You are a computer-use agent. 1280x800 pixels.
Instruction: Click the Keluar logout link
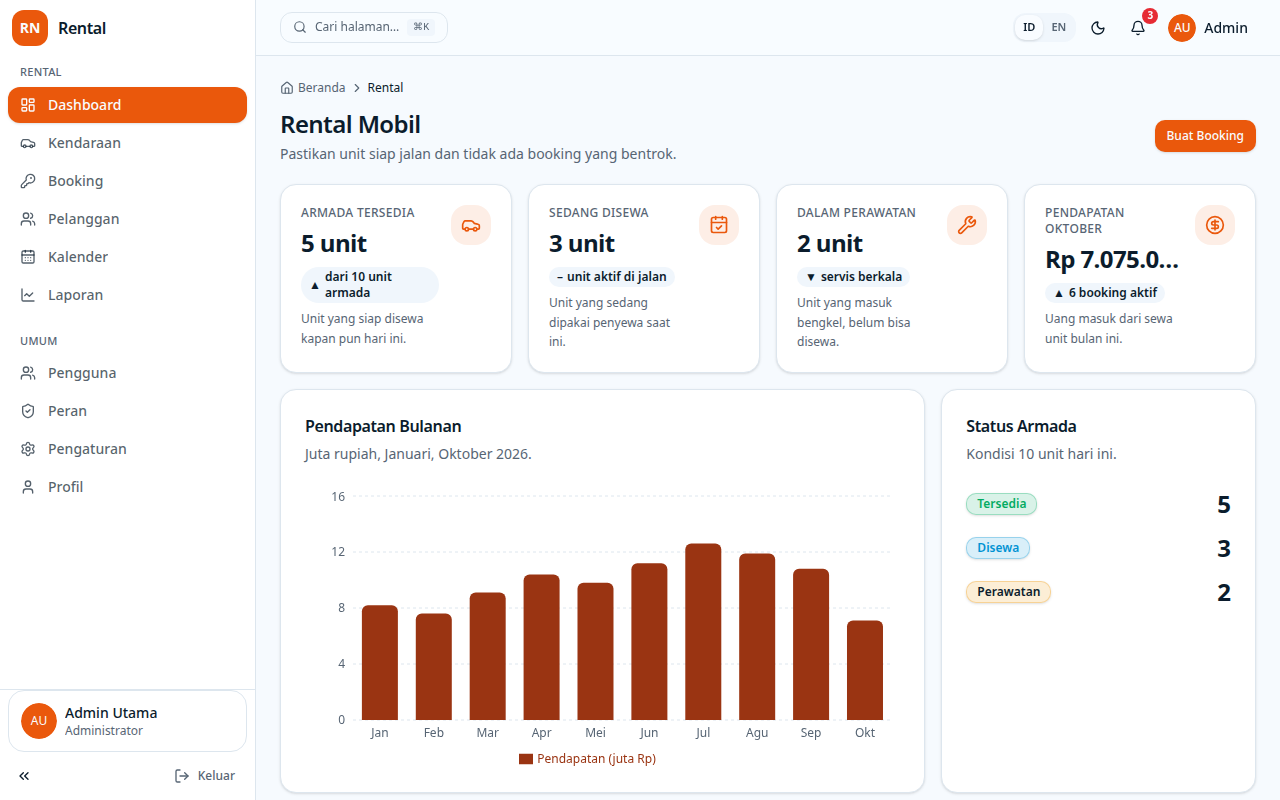coord(205,776)
